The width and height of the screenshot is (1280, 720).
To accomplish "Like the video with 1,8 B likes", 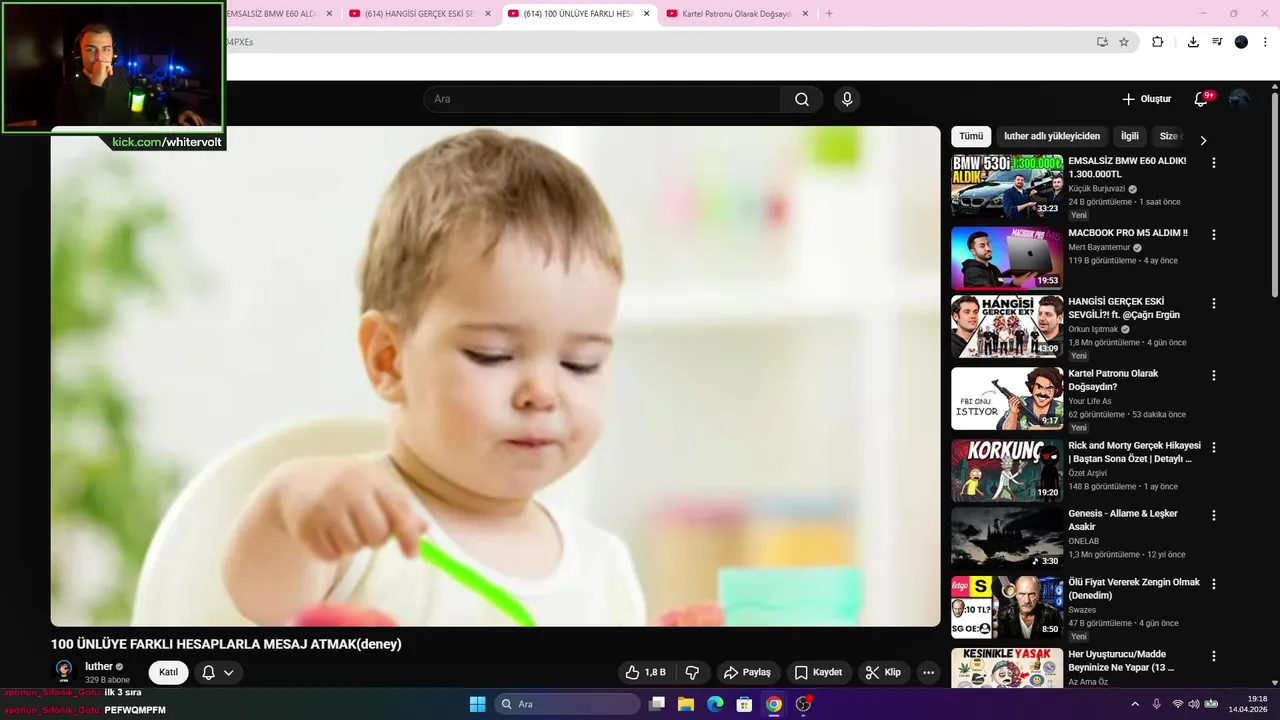I will pos(645,672).
